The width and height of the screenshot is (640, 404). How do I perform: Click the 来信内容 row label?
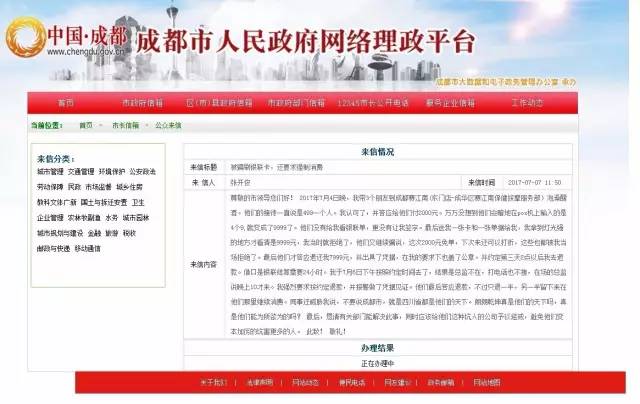pyautogui.click(x=203, y=264)
